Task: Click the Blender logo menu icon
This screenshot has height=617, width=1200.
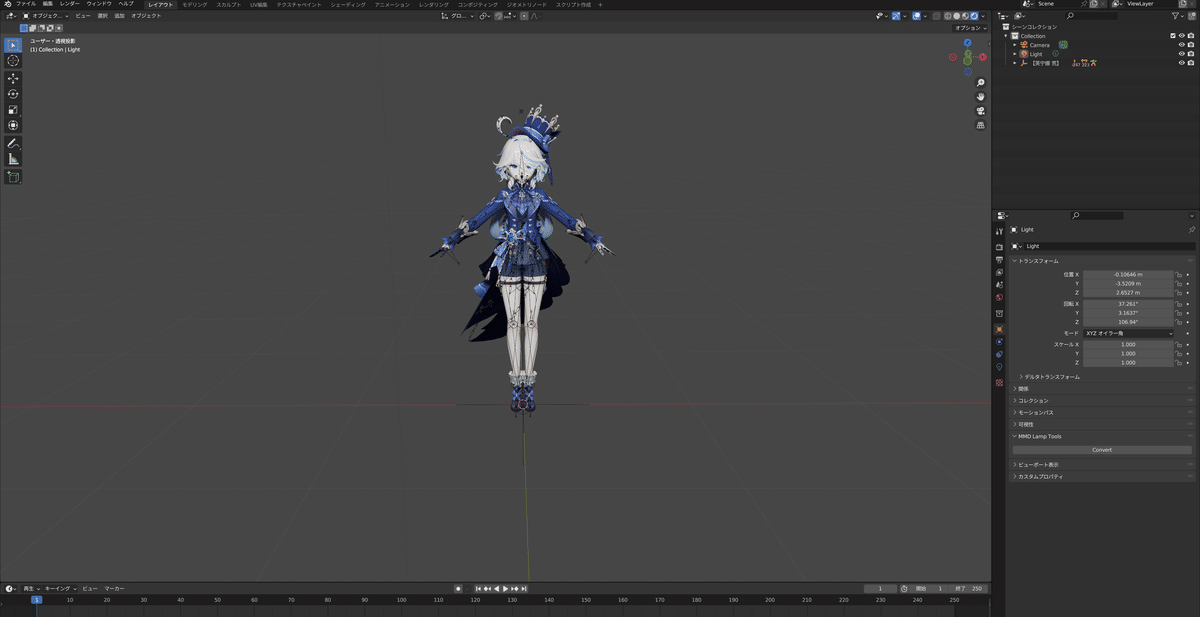Action: [x=6, y=4]
